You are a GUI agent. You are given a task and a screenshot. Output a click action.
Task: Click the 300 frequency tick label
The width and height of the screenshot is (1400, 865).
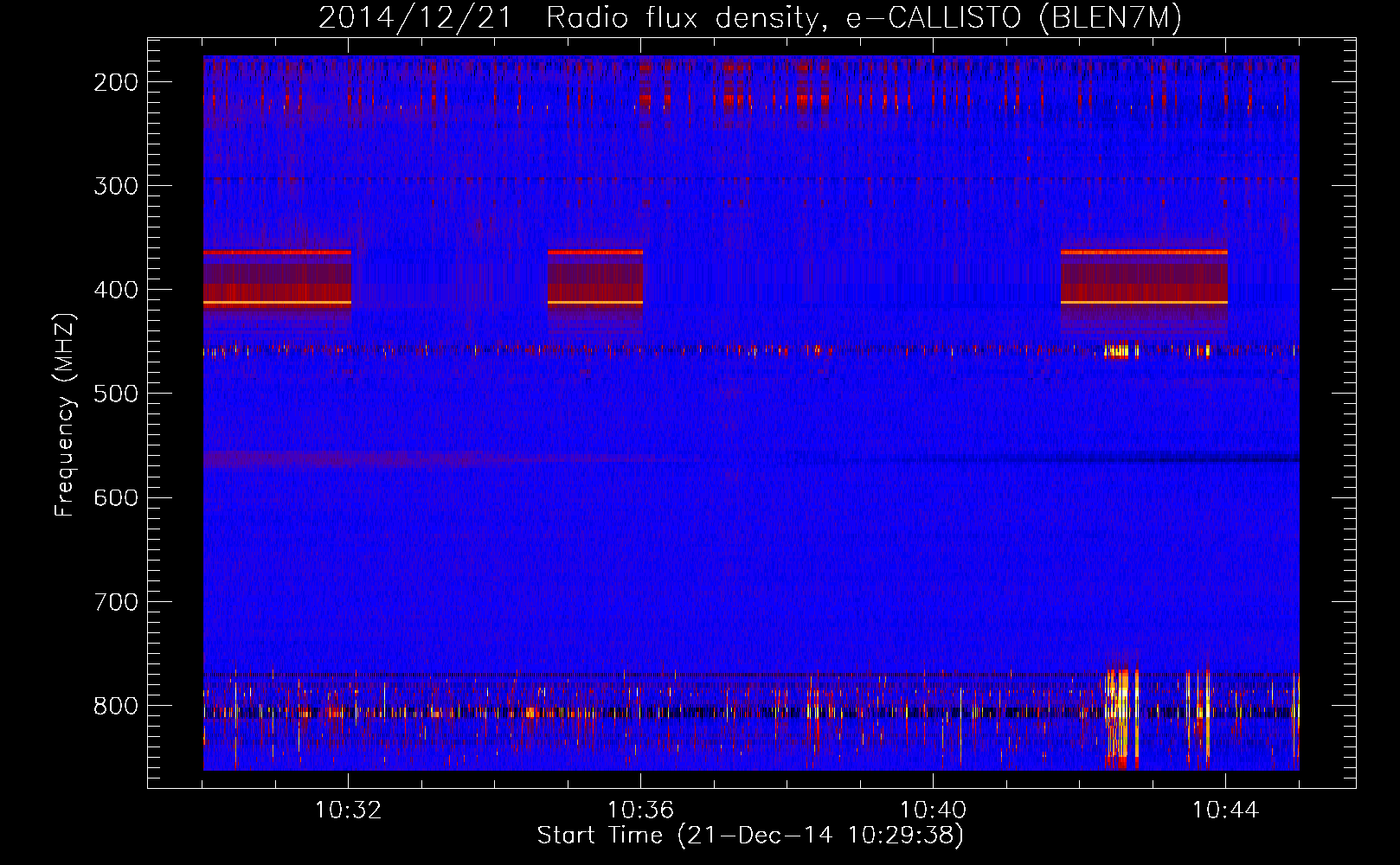(x=115, y=186)
